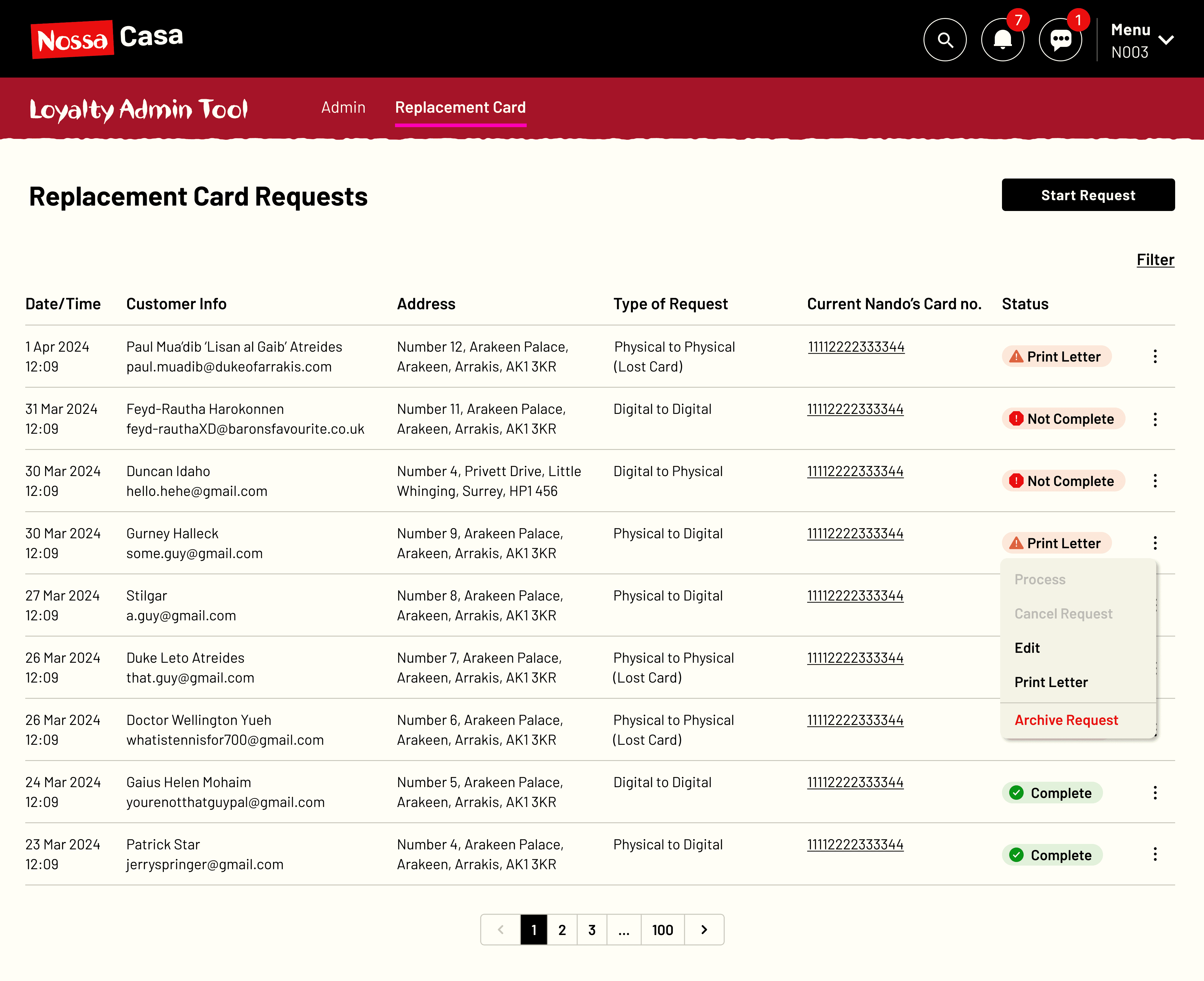Open card number link in Gaius Helen Mohaim row
The image size is (1204, 981).
pos(855,782)
